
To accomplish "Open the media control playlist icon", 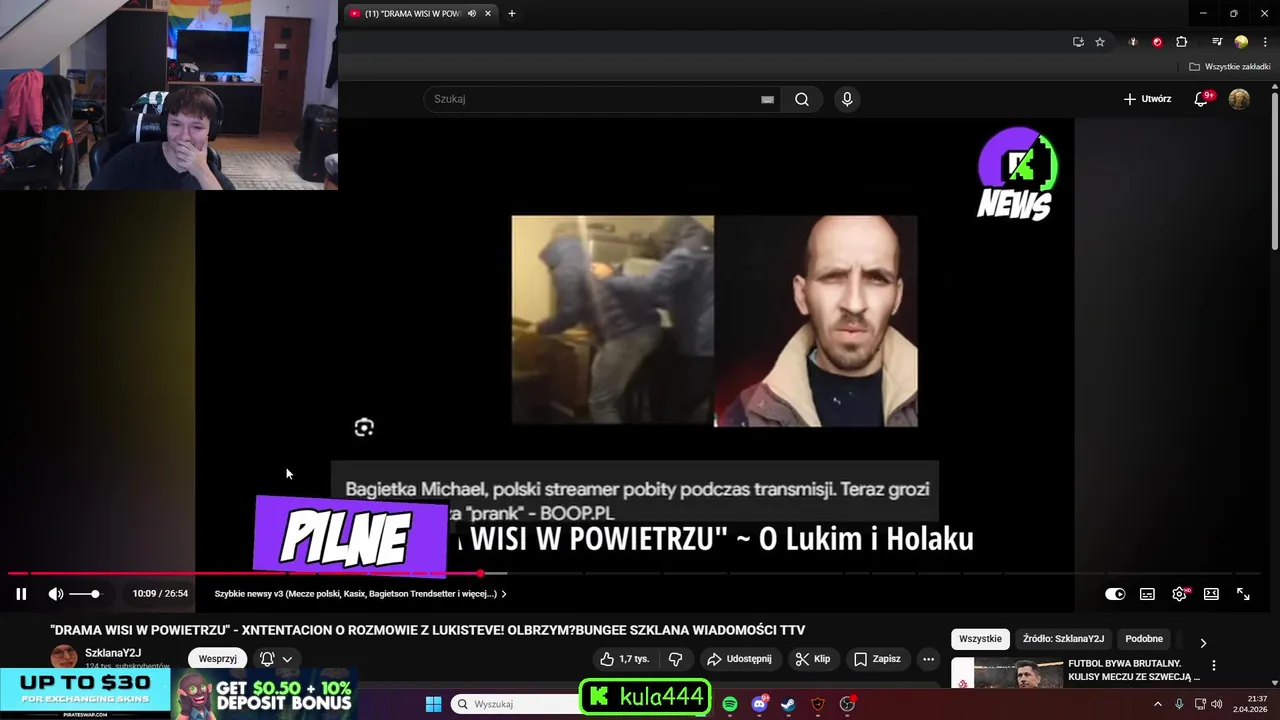I will (1217, 42).
